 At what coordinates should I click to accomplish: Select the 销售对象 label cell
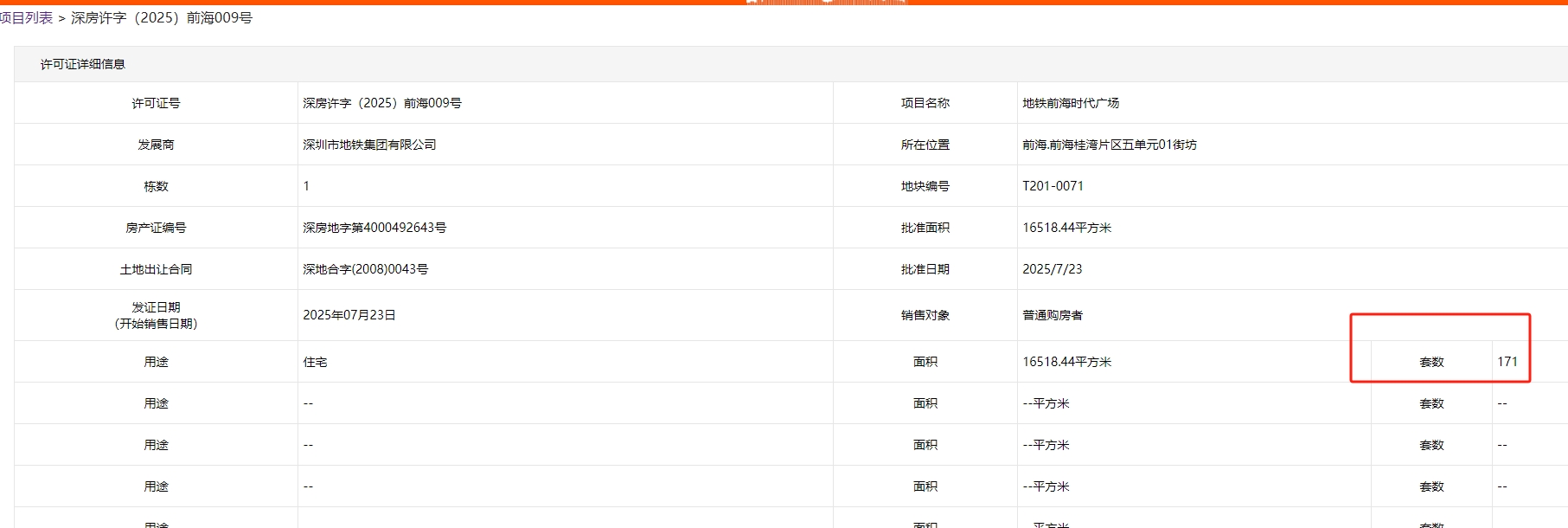click(x=925, y=315)
